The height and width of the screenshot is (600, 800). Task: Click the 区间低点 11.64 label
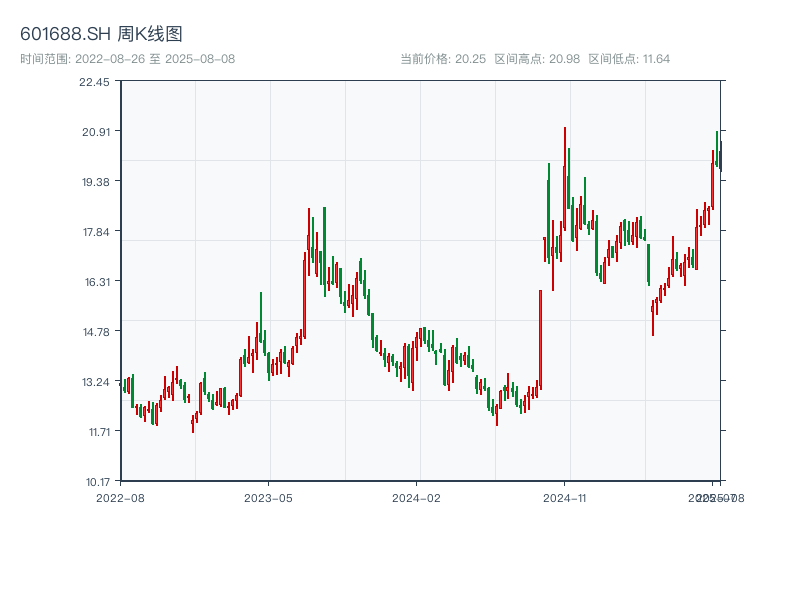pos(629,59)
